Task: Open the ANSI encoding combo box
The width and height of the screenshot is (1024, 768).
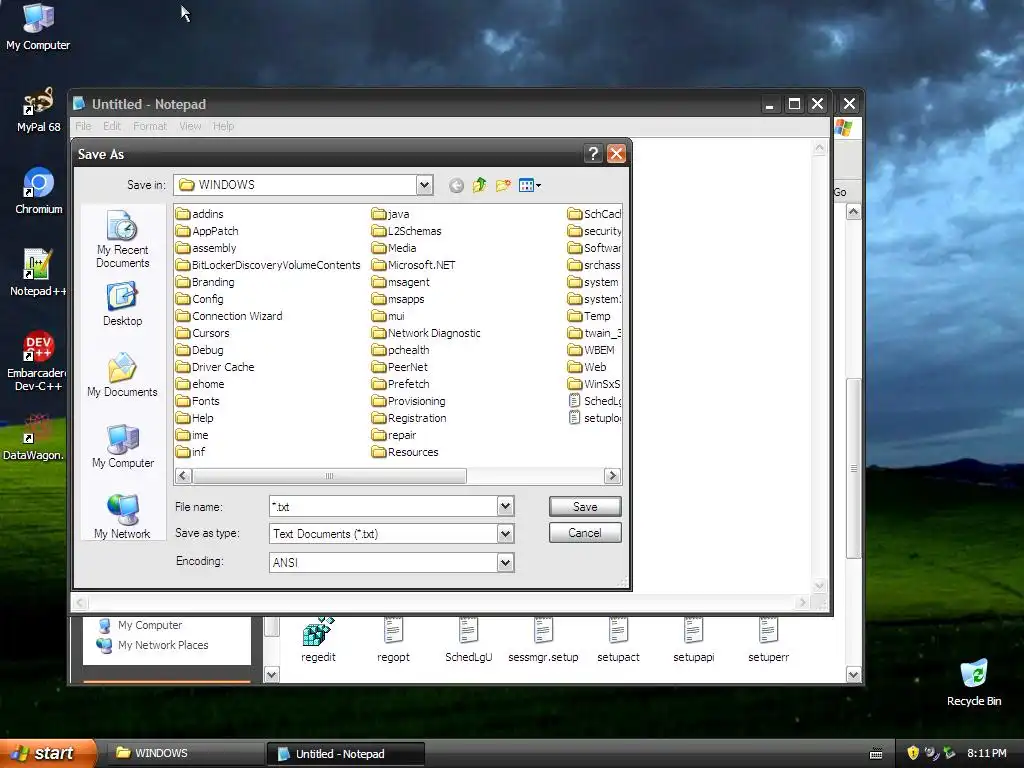Action: pos(392,562)
